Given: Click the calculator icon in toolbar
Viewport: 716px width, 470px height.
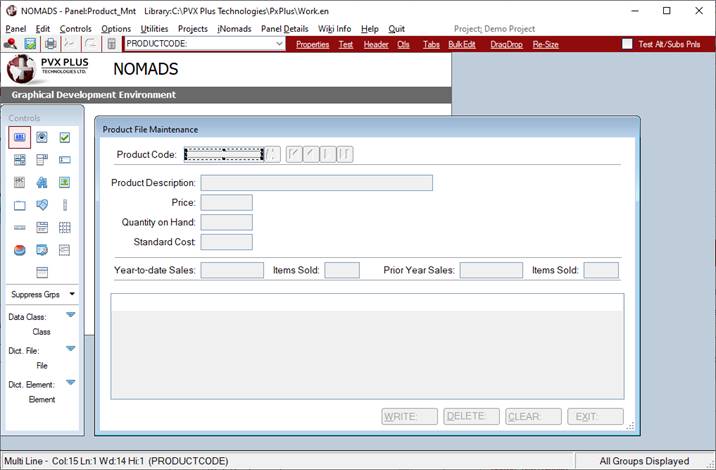Looking at the screenshot, I should pos(111,44).
